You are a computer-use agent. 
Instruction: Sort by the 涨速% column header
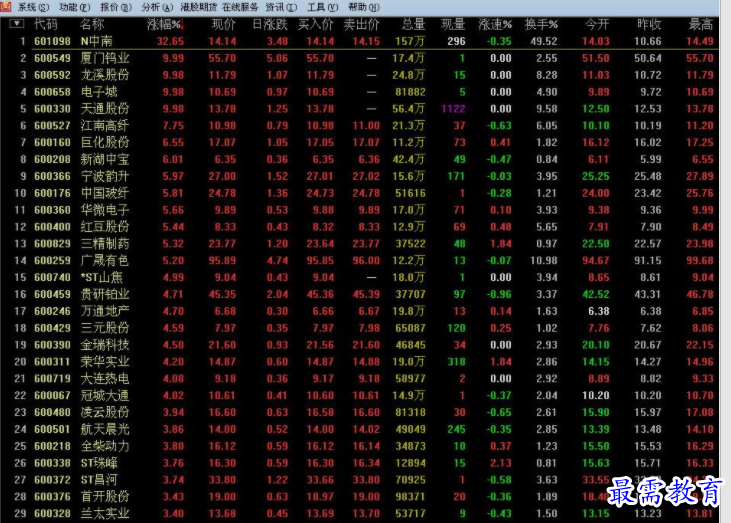[x=495, y=24]
